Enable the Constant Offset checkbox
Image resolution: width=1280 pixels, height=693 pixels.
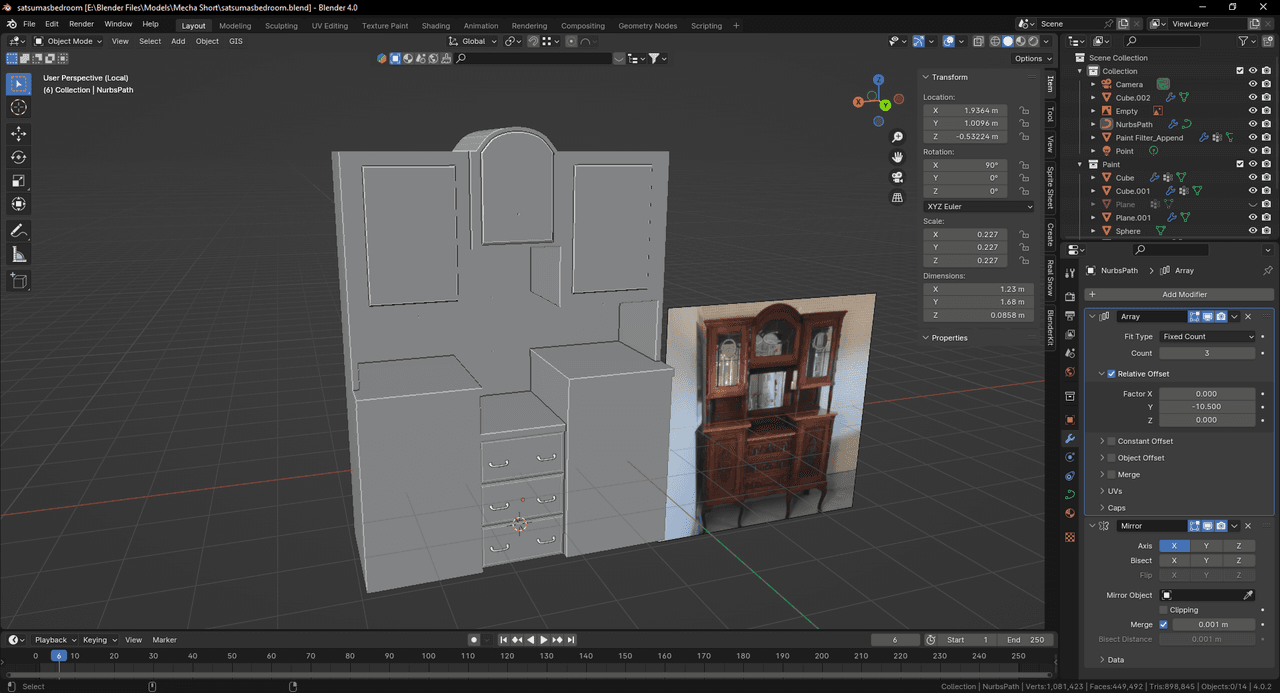[1111, 441]
